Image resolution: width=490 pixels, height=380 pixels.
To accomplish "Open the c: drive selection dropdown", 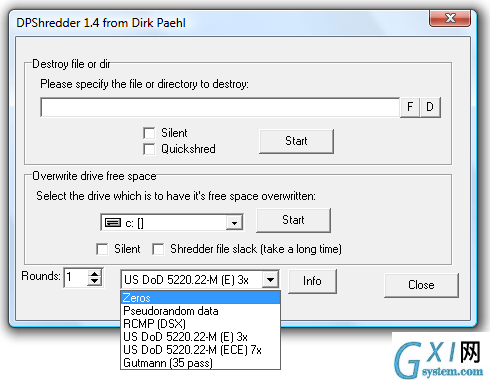I will coord(234,223).
